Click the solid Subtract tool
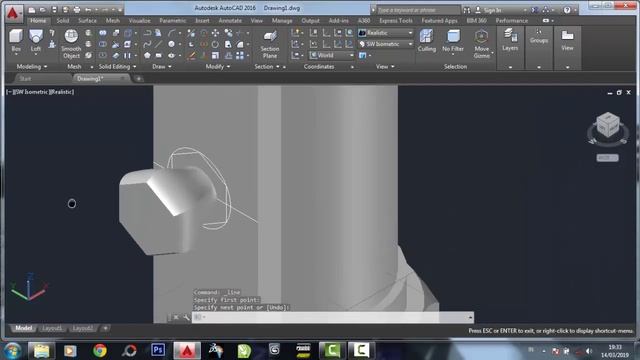 coord(103,44)
